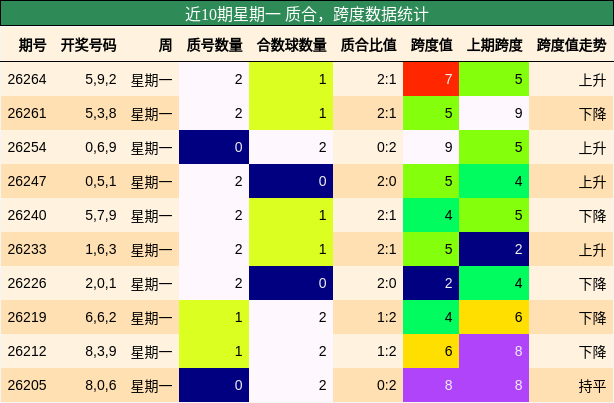This screenshot has height=403, width=614.
Task: Click the red span value 7 in row 26264
Action: 431,79
